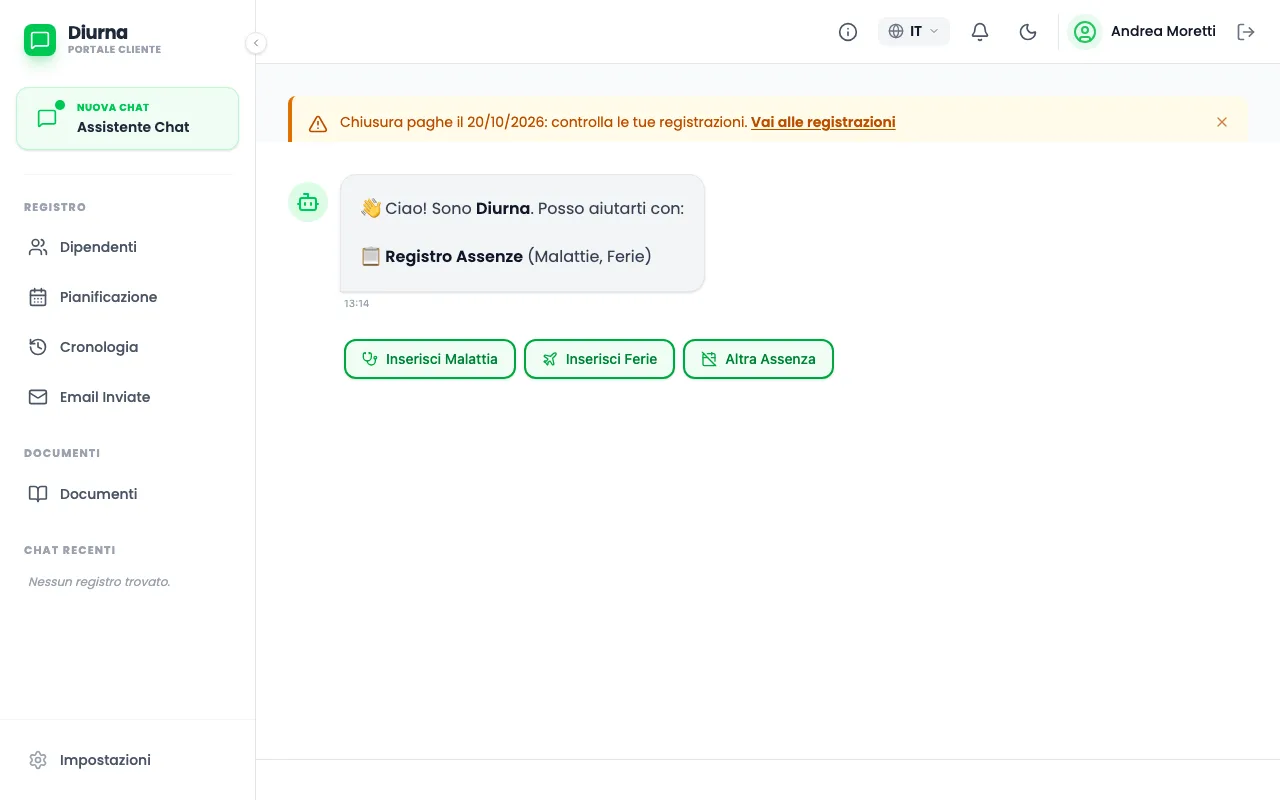
Task: Open Dipendenti in the sidebar
Action: [x=128, y=247]
